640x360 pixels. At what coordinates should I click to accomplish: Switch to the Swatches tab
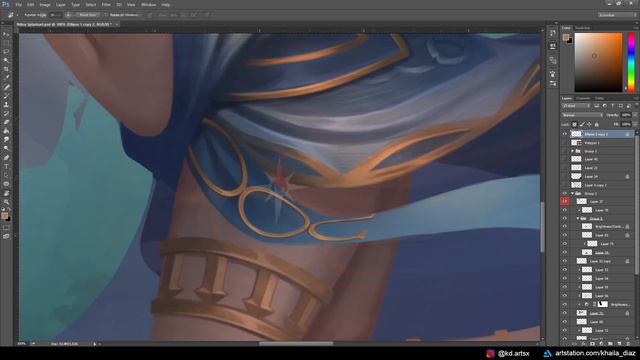pos(582,28)
